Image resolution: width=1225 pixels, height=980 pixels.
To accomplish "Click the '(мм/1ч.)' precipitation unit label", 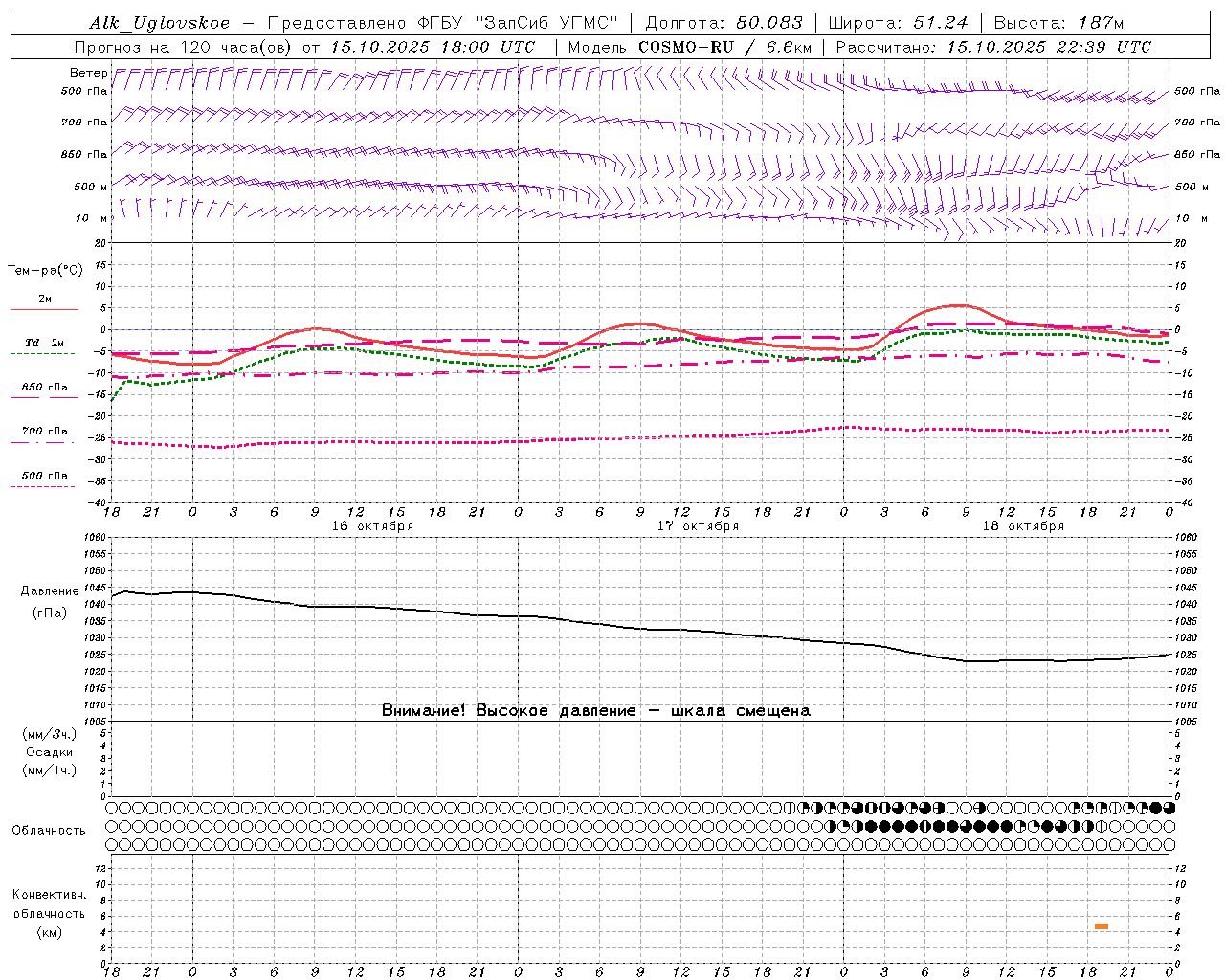I will point(50,770).
